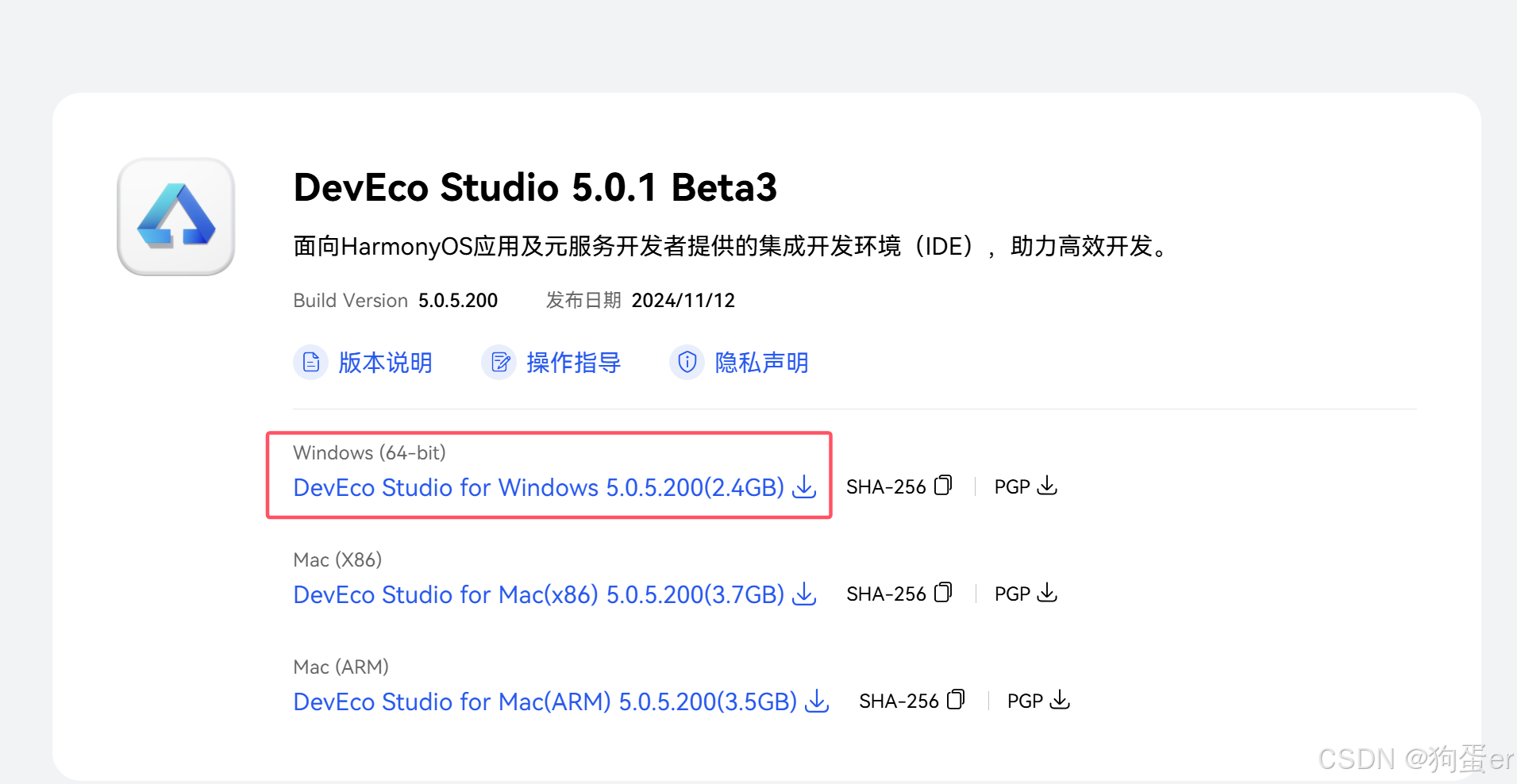Copy the SHA-256 hash for Windows
Screen dimensions: 1517x784
[943, 486]
